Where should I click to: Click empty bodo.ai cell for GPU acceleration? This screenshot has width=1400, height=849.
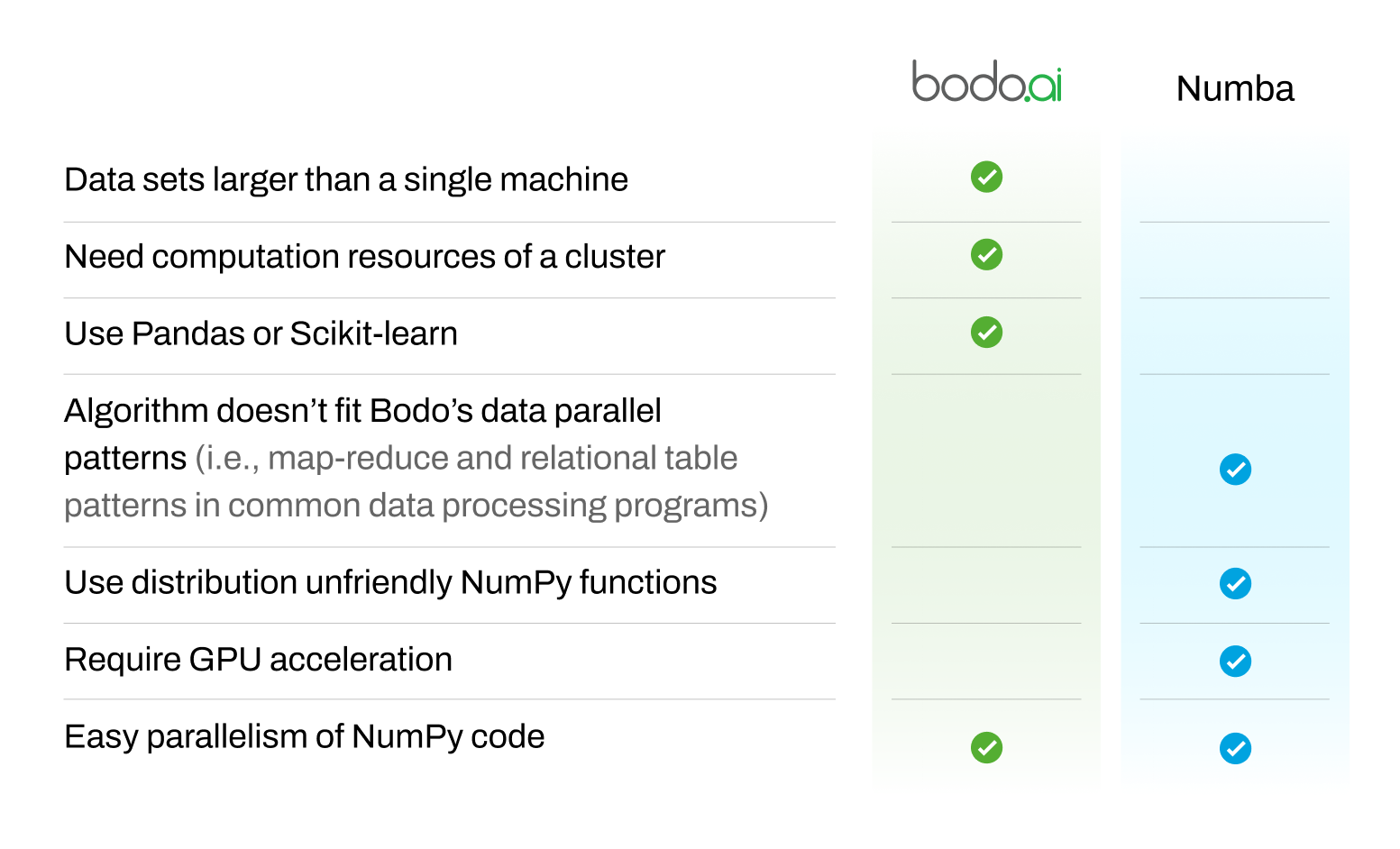pos(986,661)
